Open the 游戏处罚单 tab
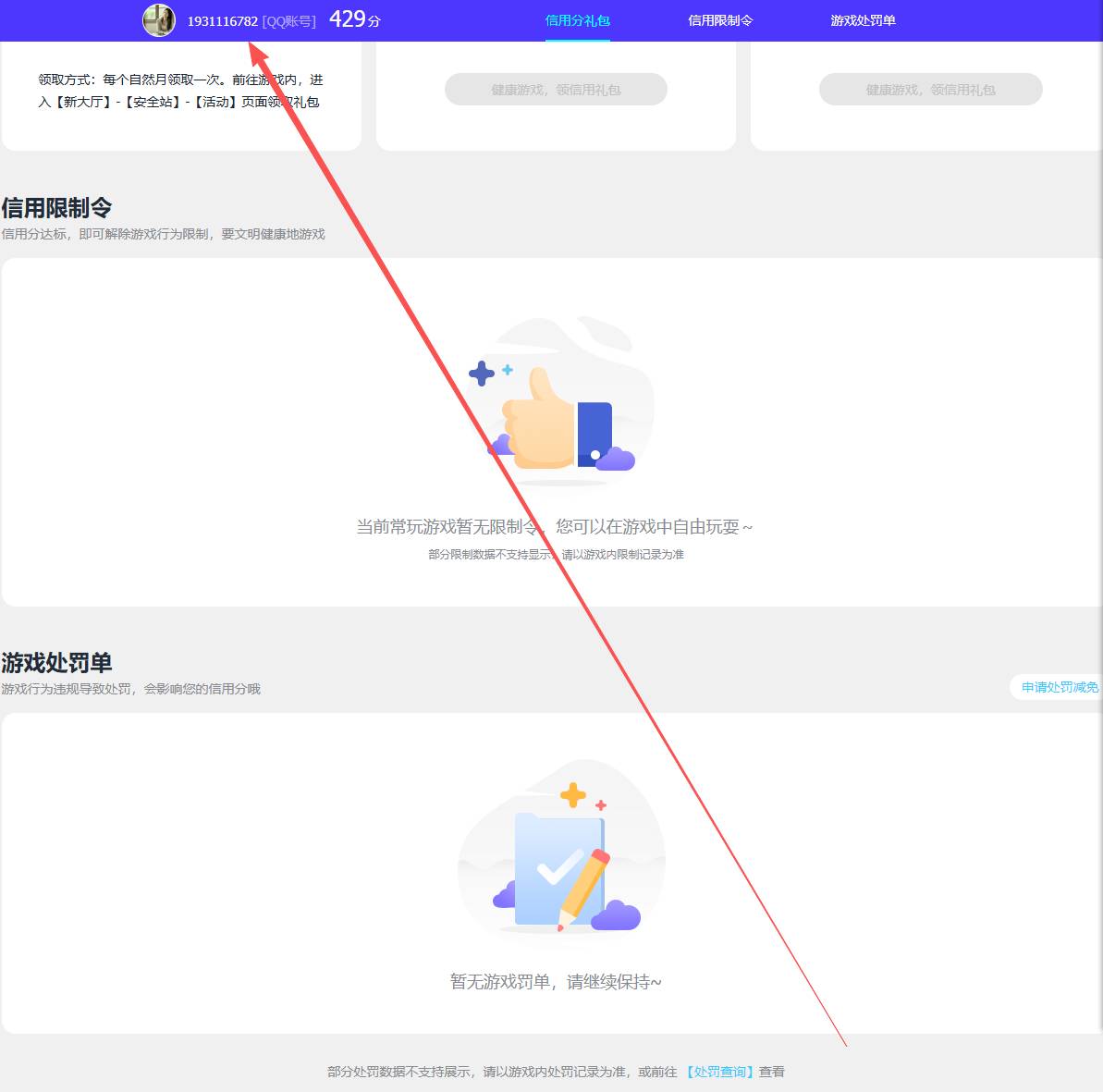 (862, 18)
